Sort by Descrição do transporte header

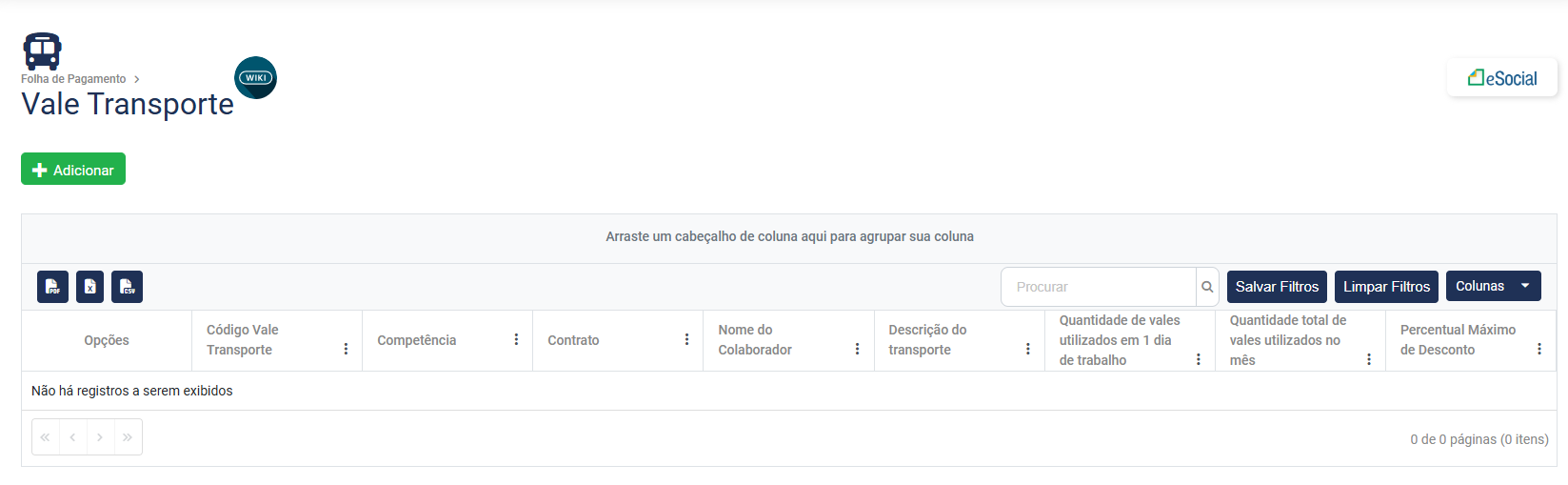coord(927,340)
